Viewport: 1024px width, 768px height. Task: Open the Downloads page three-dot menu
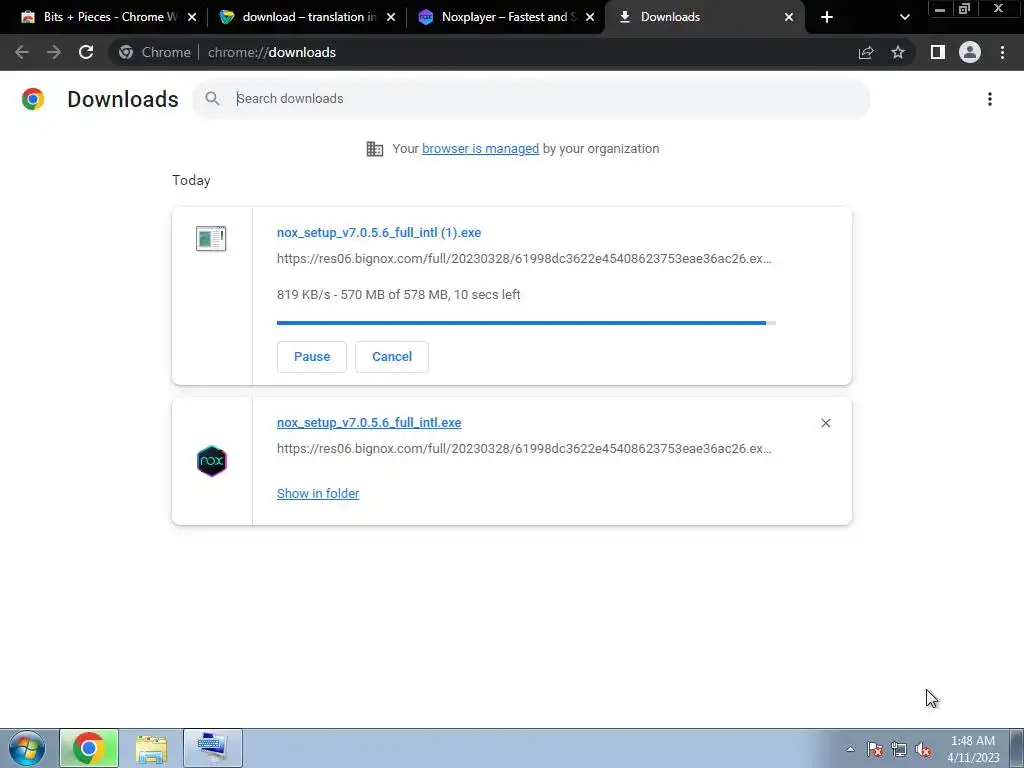pyautogui.click(x=990, y=99)
